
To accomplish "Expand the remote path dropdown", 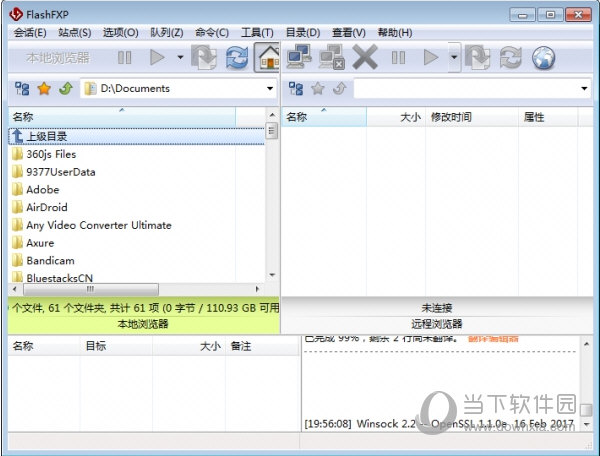I will point(584,89).
